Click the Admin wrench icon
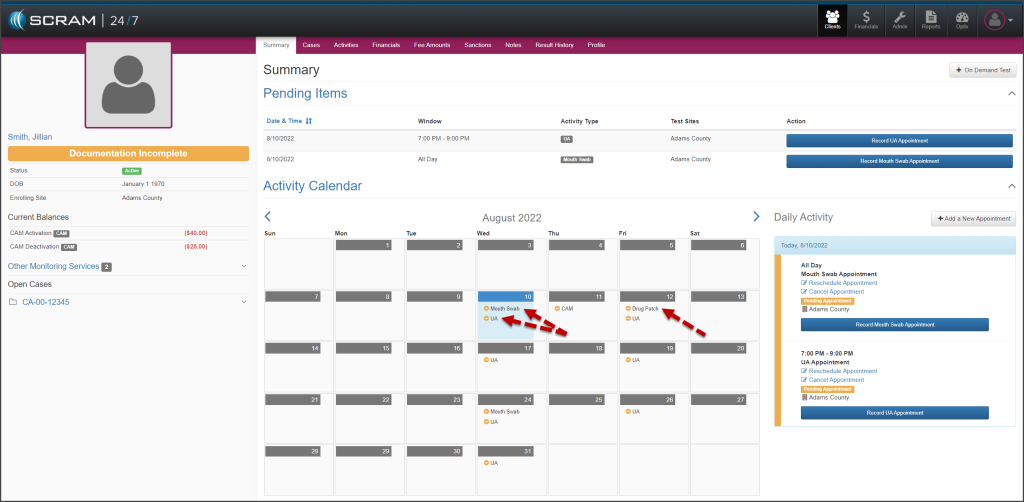This screenshot has width=1024, height=502. [x=899, y=19]
